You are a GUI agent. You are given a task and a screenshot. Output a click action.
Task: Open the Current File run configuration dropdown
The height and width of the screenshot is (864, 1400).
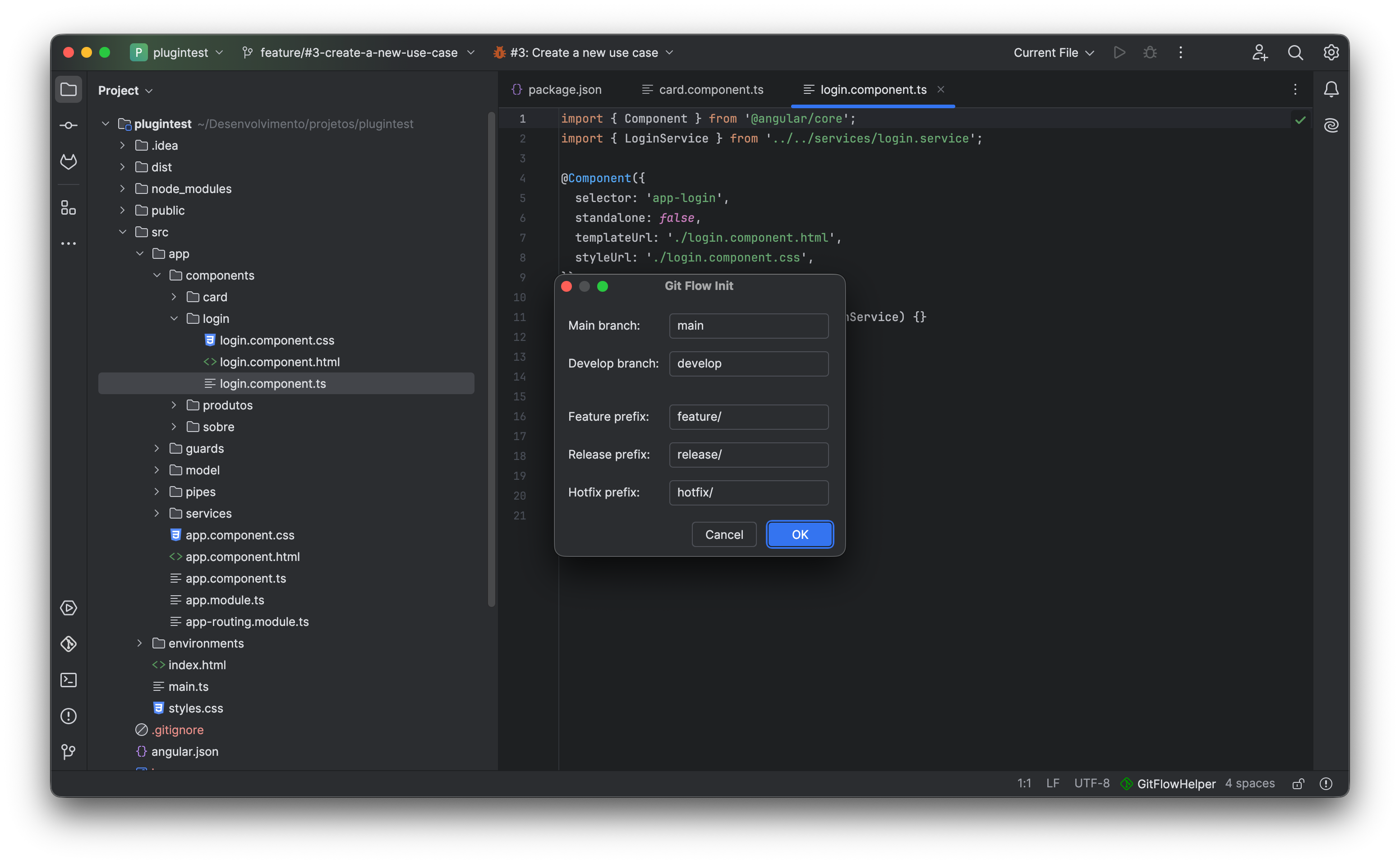click(1054, 53)
